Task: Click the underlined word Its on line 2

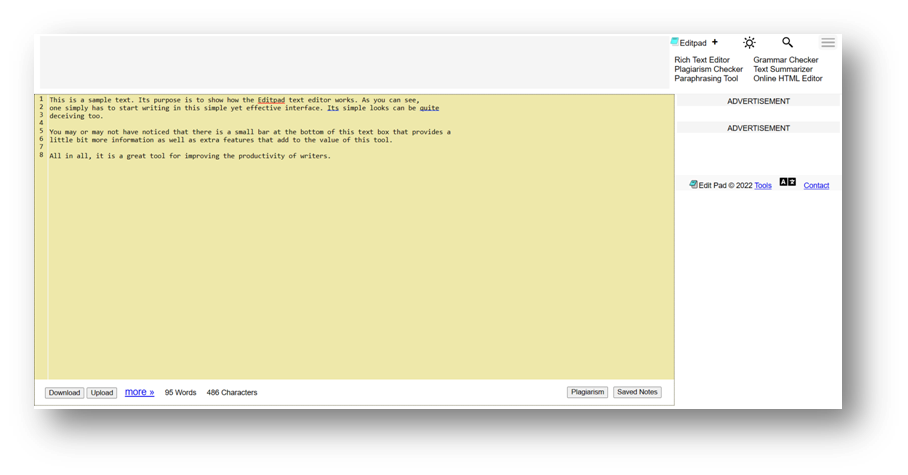Action: click(x=333, y=108)
